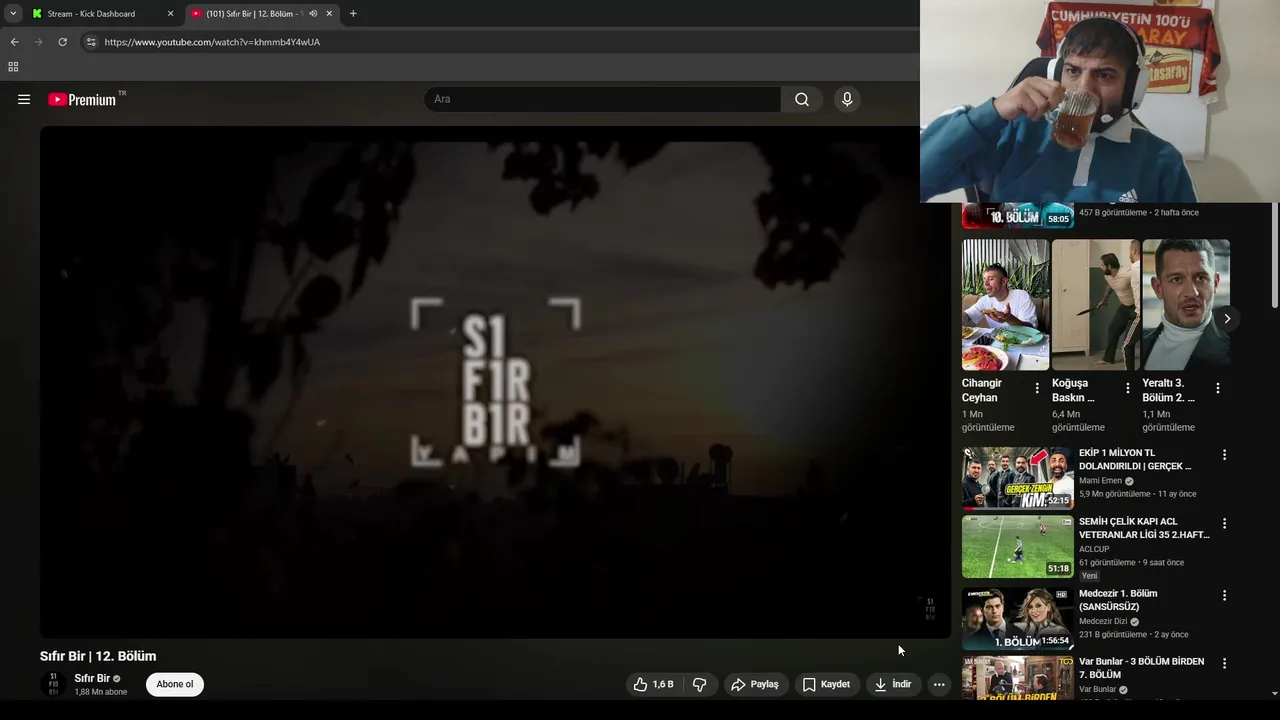Save video with Kaydet button
This screenshot has width=1280, height=720.
[826, 684]
